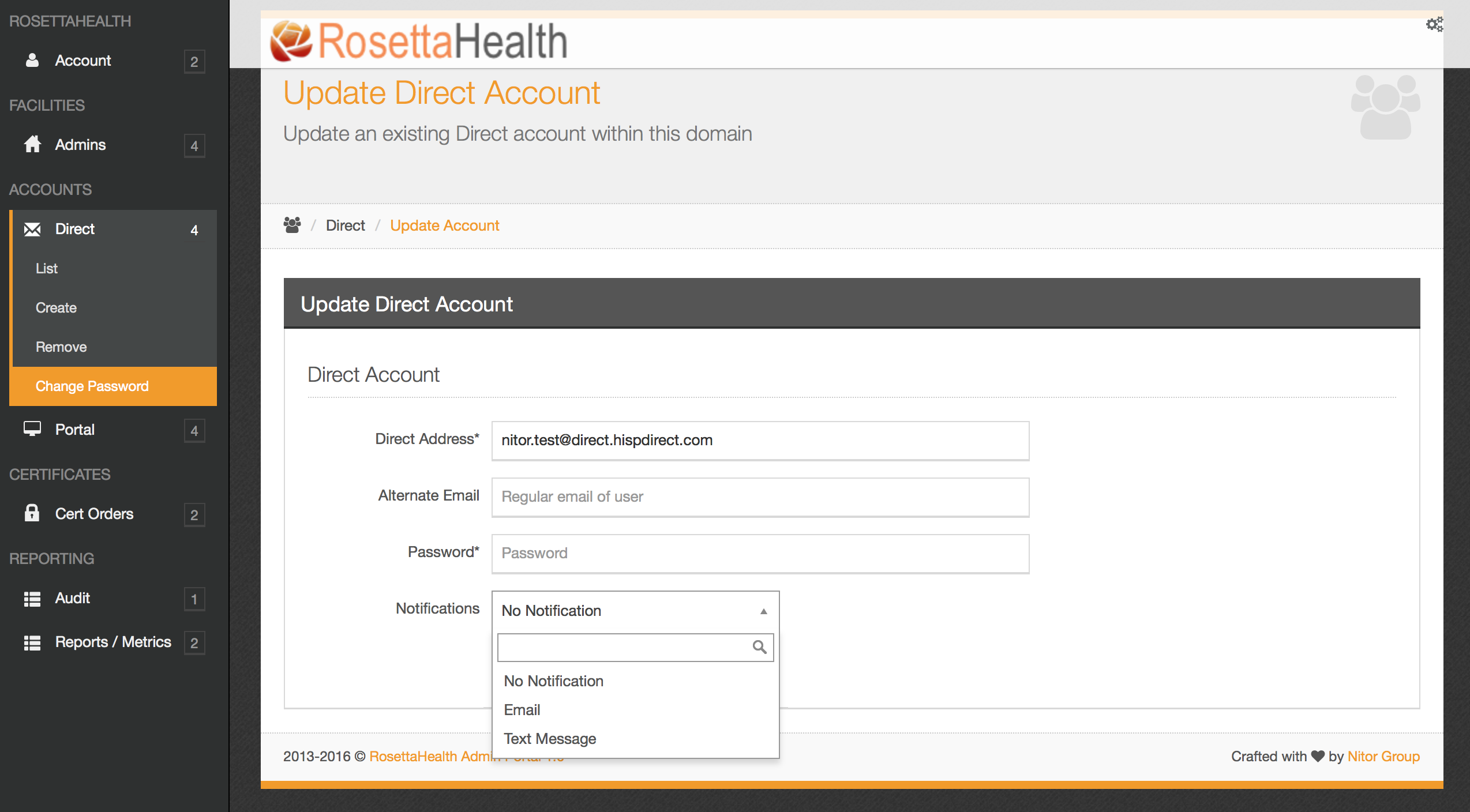Image resolution: width=1470 pixels, height=812 pixels.
Task: Click the monitor icon beside Portal
Action: point(32,429)
